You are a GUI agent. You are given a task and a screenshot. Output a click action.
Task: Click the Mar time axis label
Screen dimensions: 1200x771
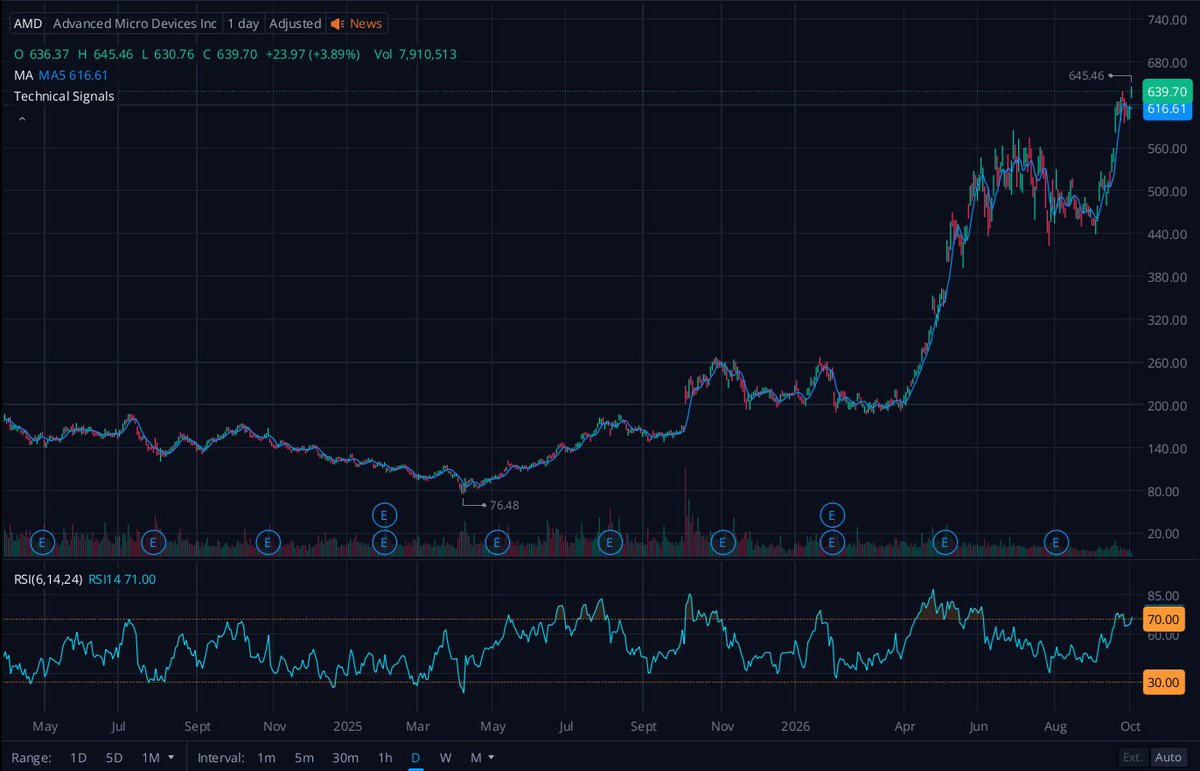coord(417,725)
